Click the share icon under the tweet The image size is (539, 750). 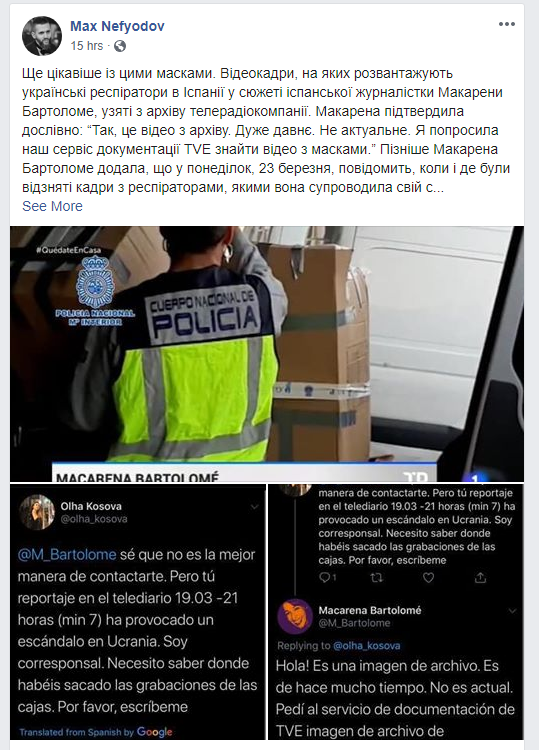tap(480, 578)
